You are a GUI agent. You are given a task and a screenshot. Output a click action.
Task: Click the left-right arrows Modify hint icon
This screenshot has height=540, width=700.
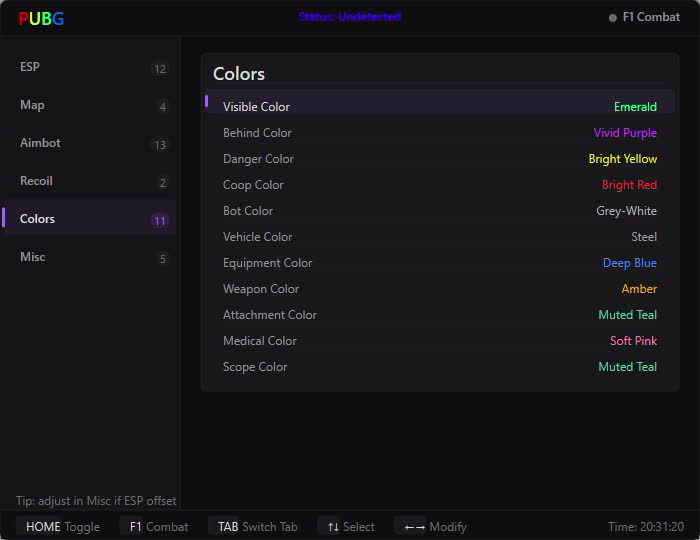click(414, 528)
